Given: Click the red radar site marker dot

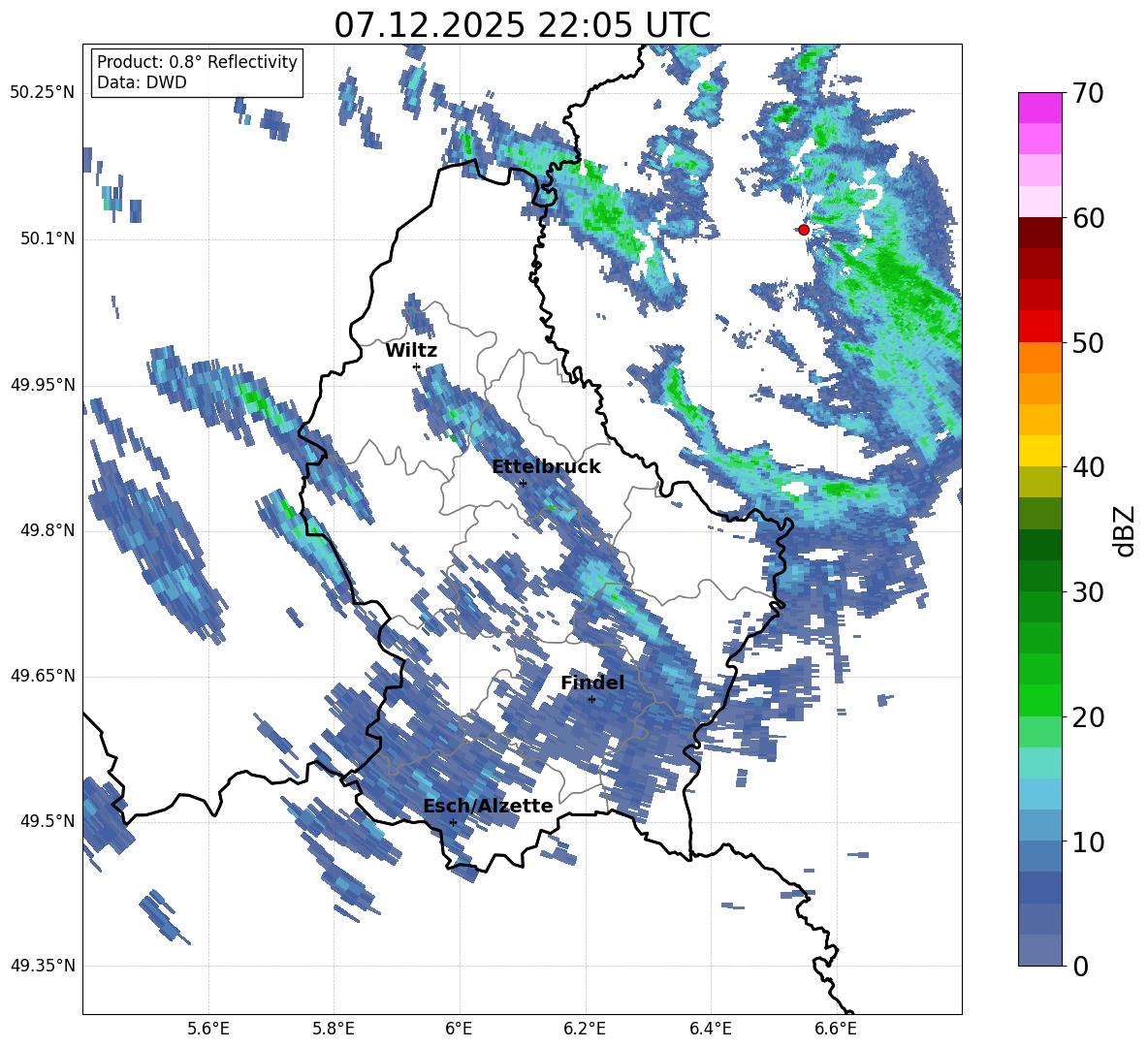Looking at the screenshot, I should point(803,230).
